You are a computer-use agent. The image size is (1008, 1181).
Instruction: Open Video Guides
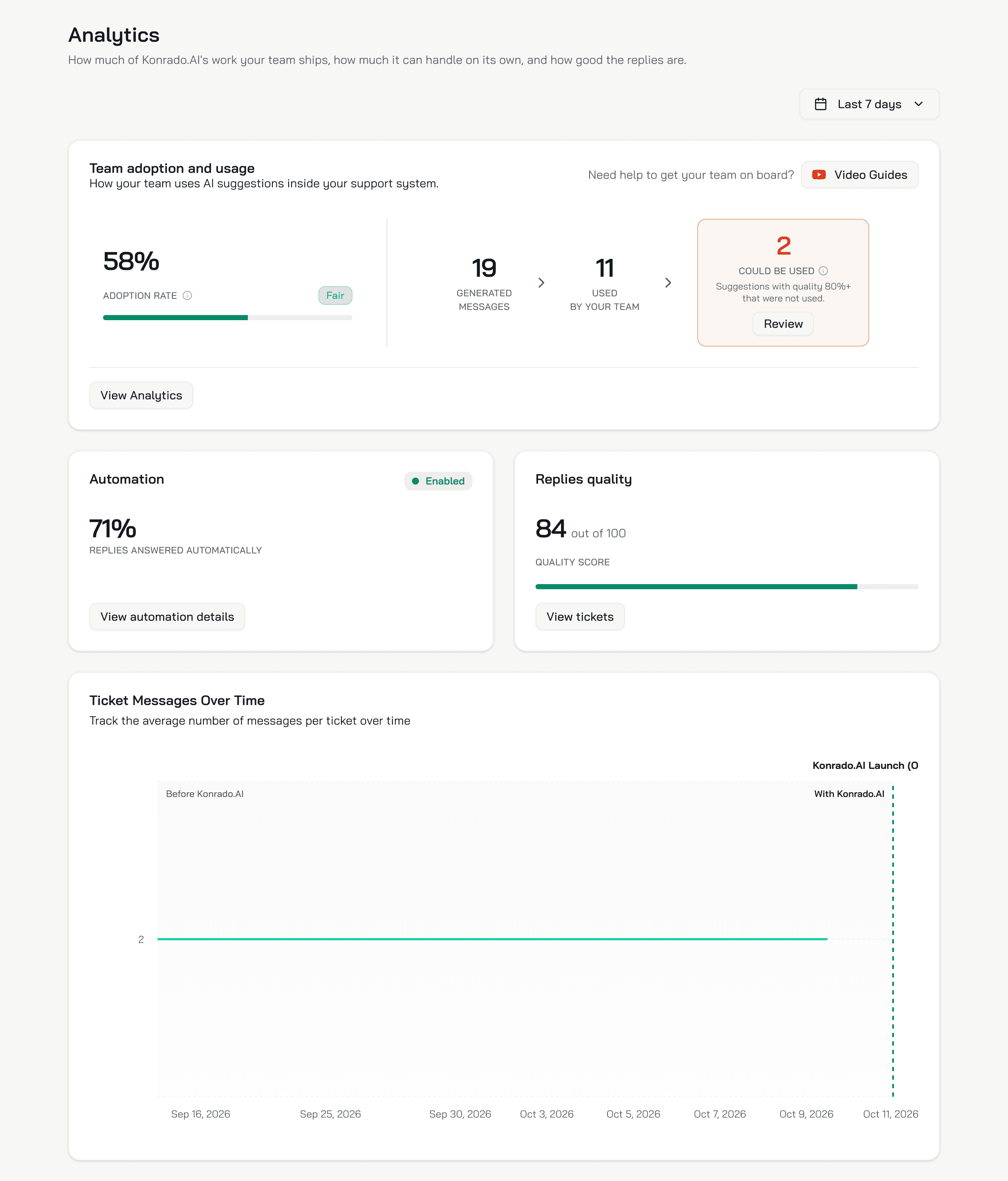pos(859,175)
